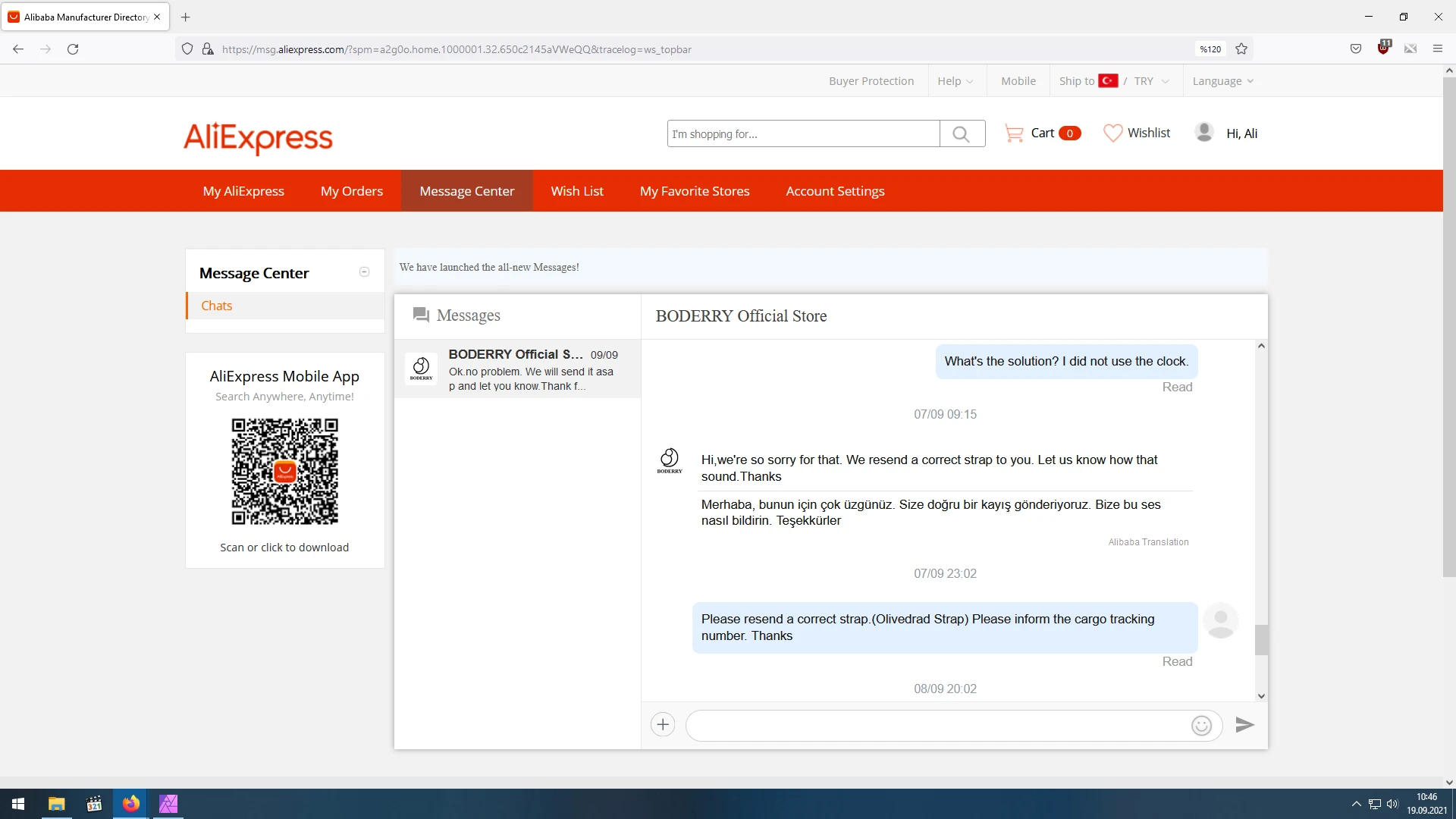
Task: Open BODERRY Official Store conversation
Action: click(517, 369)
